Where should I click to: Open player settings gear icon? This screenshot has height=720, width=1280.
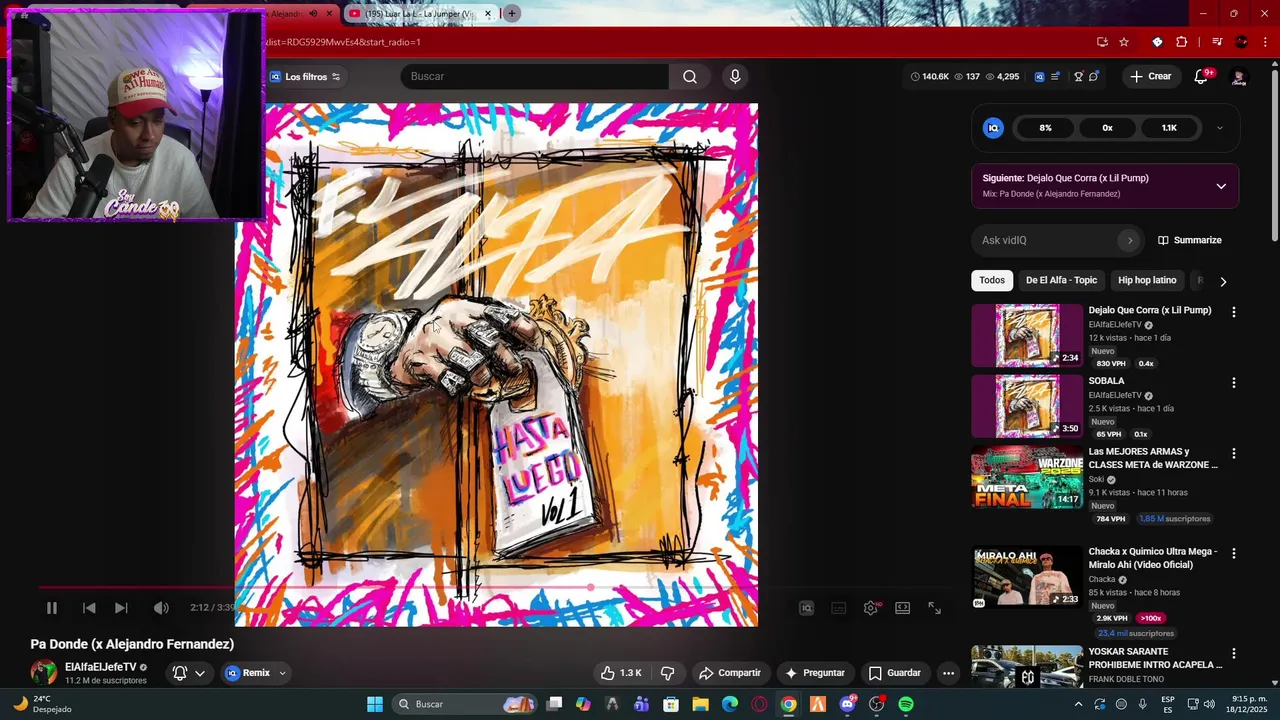pos(871,608)
